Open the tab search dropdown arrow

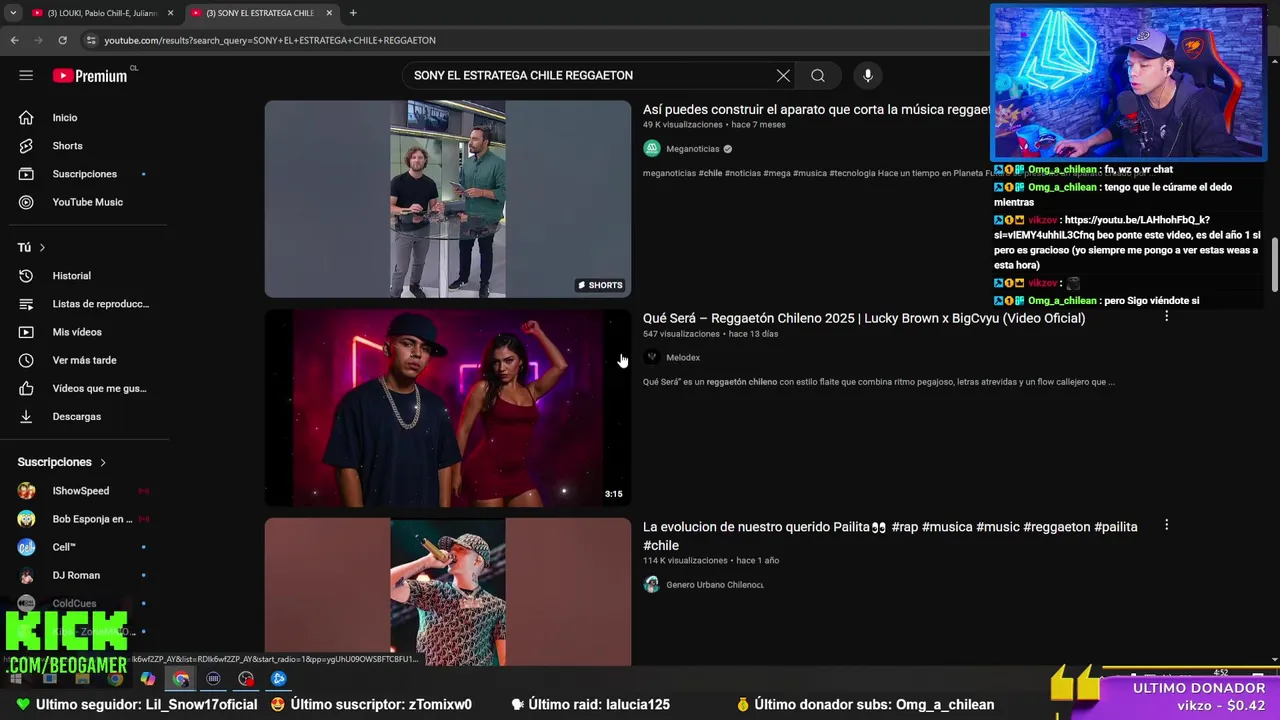[x=13, y=13]
